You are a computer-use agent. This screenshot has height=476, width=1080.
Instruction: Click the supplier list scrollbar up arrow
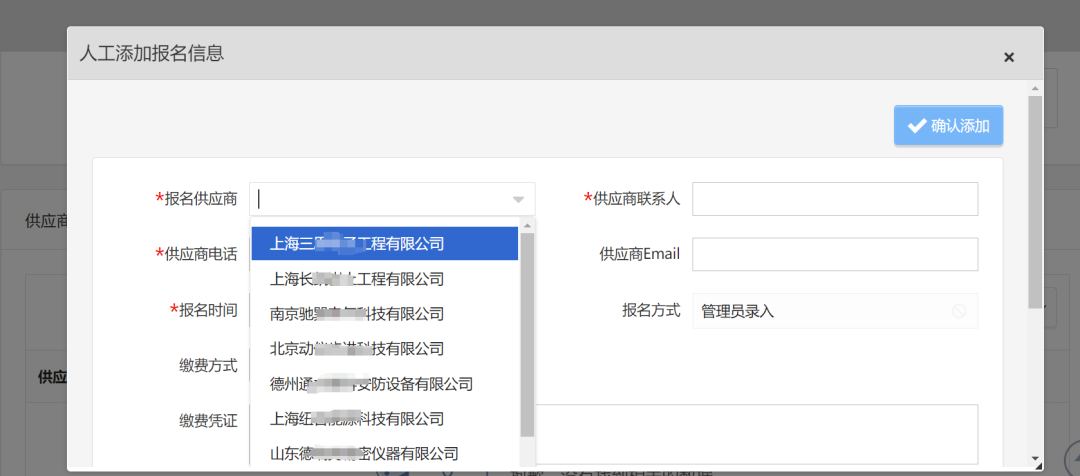(x=527, y=224)
